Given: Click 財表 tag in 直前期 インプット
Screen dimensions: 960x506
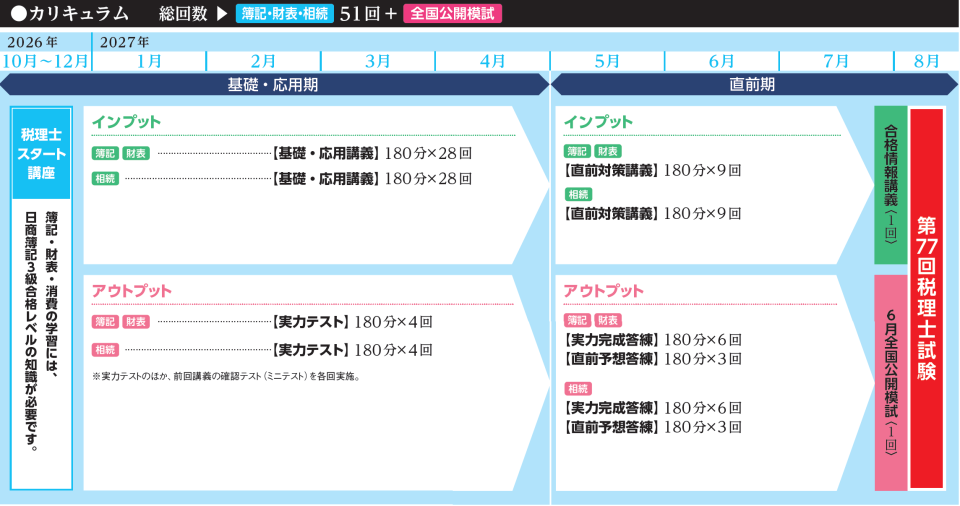Looking at the screenshot, I should coord(608,151).
